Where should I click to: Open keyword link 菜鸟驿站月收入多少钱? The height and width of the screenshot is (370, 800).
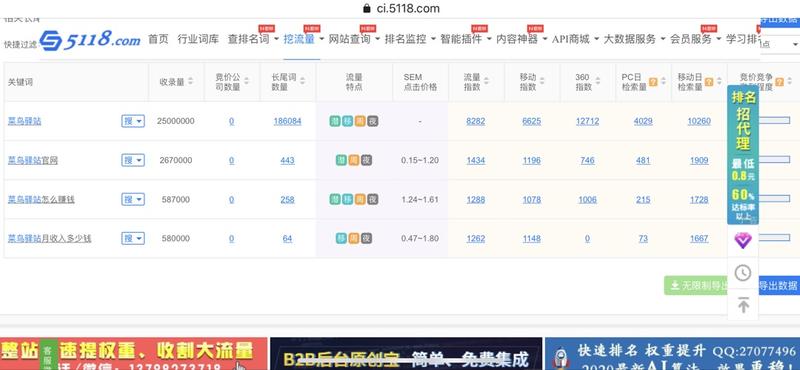[49, 238]
